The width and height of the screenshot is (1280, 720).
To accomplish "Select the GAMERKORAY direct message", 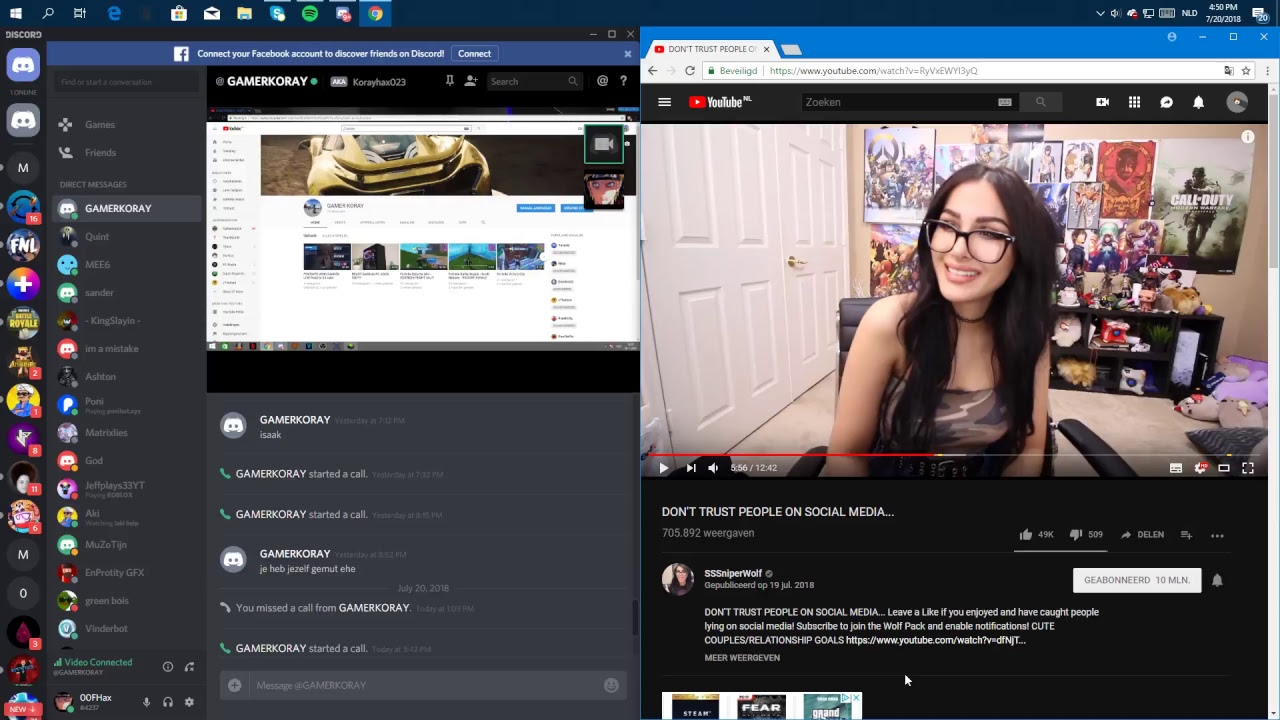I will pyautogui.click(x=127, y=209).
